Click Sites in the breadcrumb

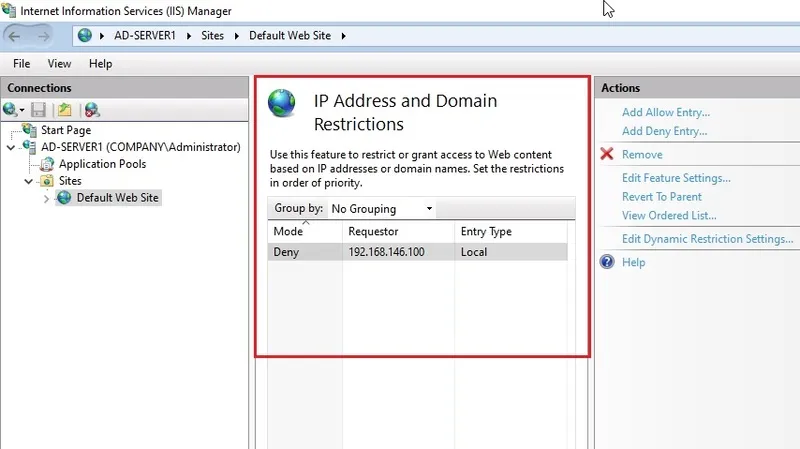click(212, 36)
